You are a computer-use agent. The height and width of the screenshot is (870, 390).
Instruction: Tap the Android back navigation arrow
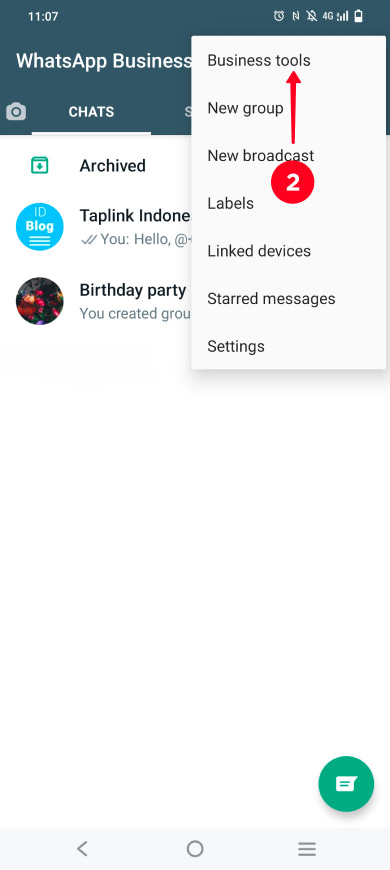(82, 848)
